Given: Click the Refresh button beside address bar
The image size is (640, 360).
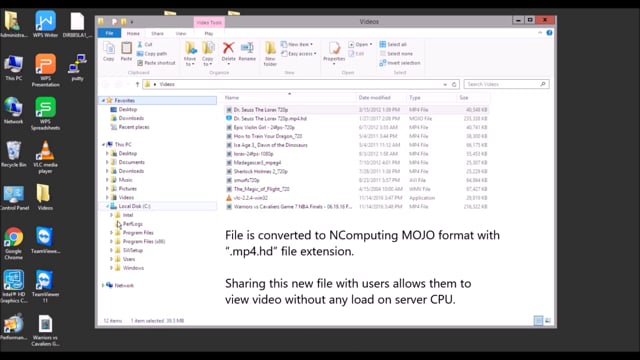Looking at the screenshot, I should [454, 84].
